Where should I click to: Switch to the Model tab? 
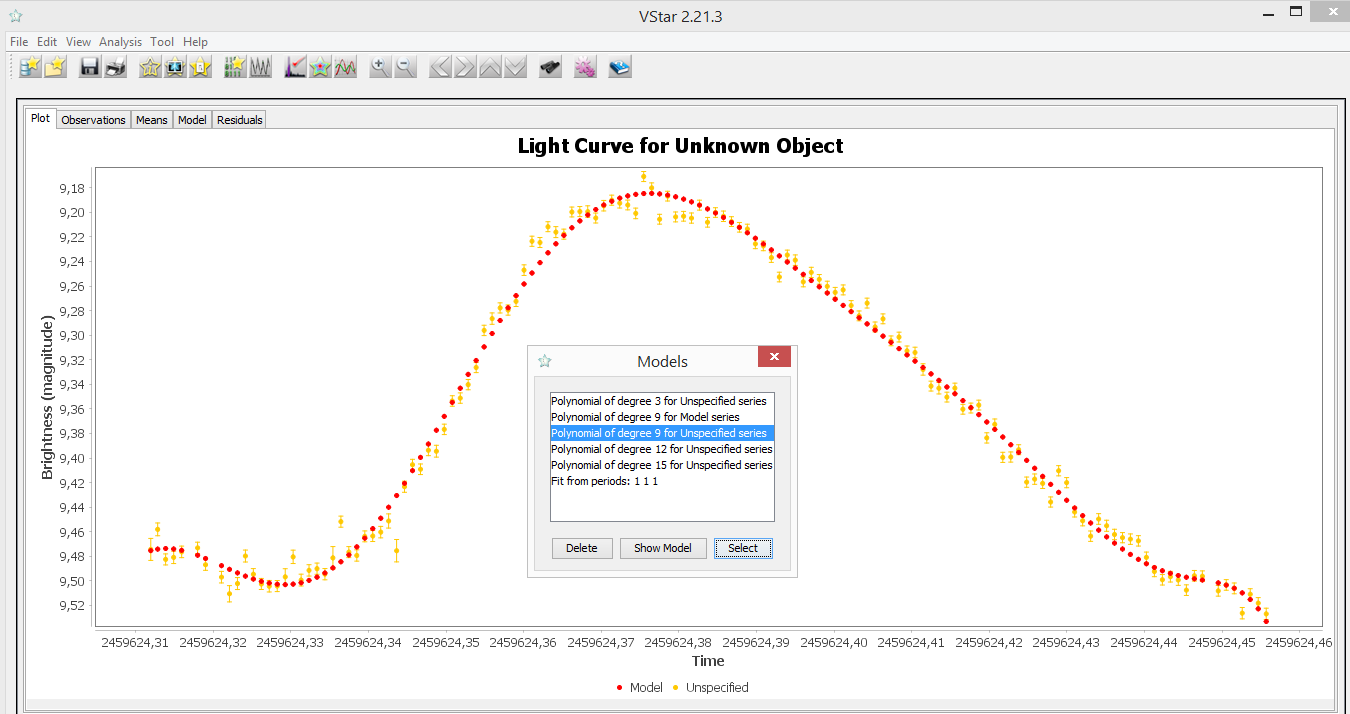point(192,120)
